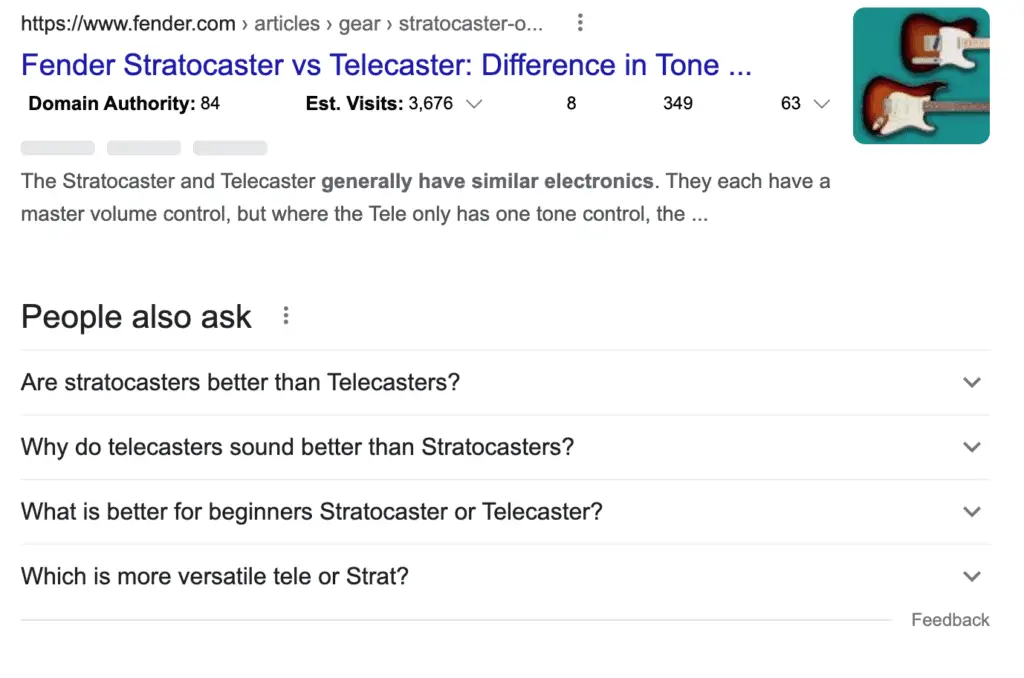
Task: Expand the dropdown arrow next to 63
Action: (x=822, y=104)
